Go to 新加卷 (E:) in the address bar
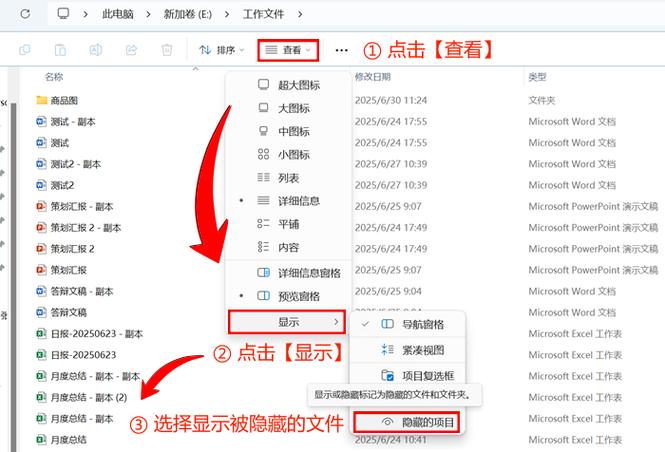Viewport: 665px width, 452px height. pyautogui.click(x=187, y=14)
